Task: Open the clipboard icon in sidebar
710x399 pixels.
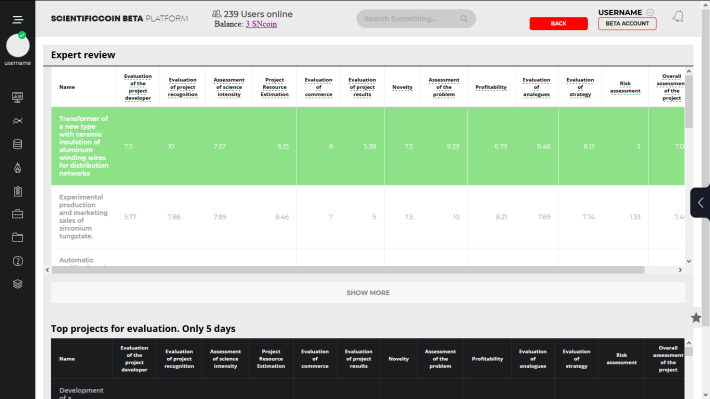Action: click(18, 192)
